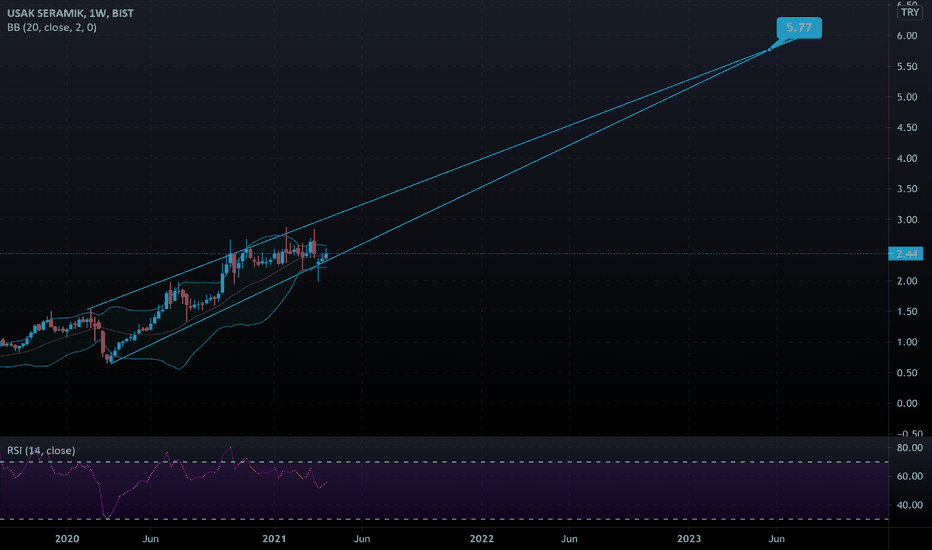The width and height of the screenshot is (932, 550).
Task: Click the 4.00 price scale value
Action: [x=907, y=158]
